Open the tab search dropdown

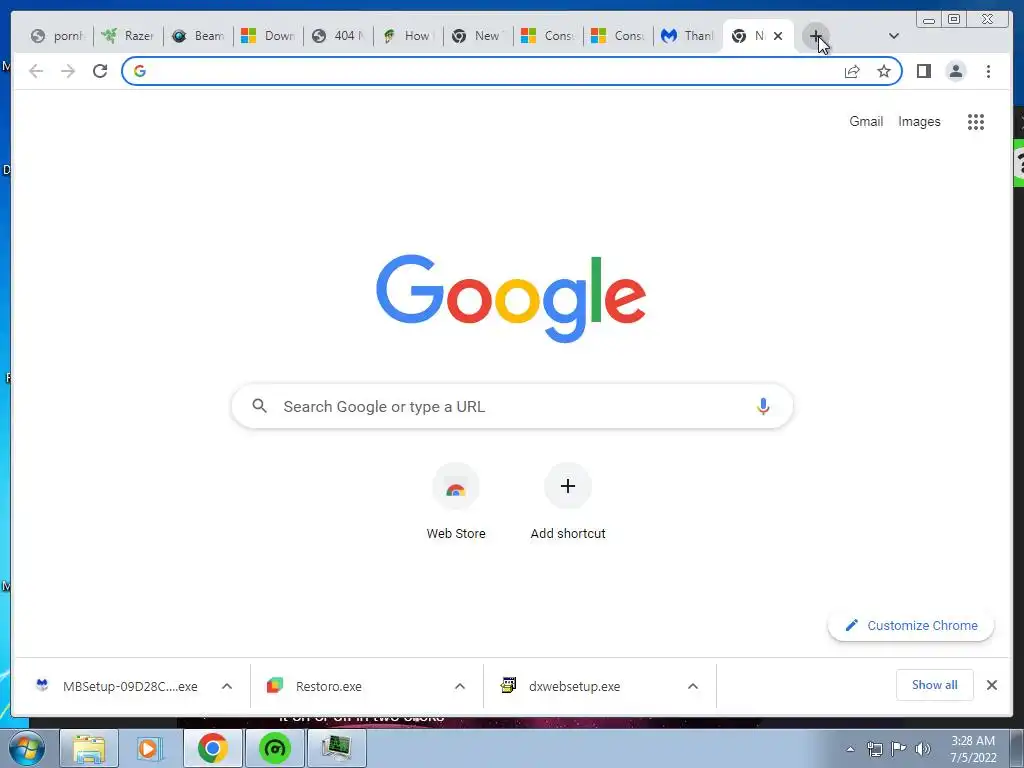894,36
